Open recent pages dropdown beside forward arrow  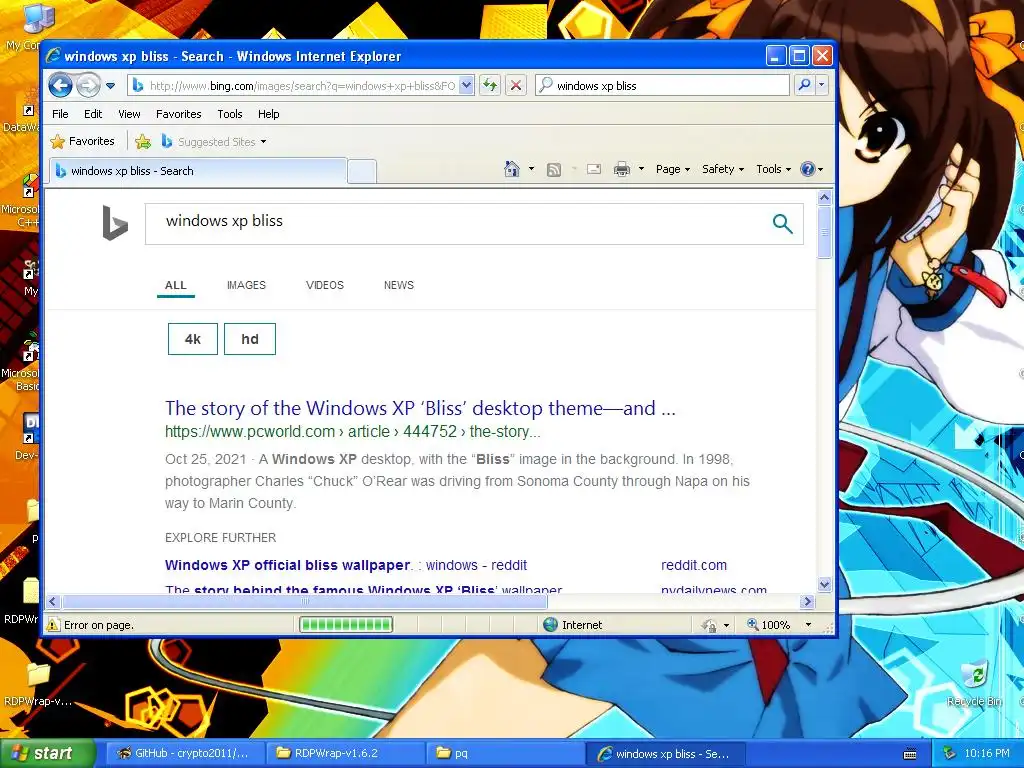click(x=110, y=86)
